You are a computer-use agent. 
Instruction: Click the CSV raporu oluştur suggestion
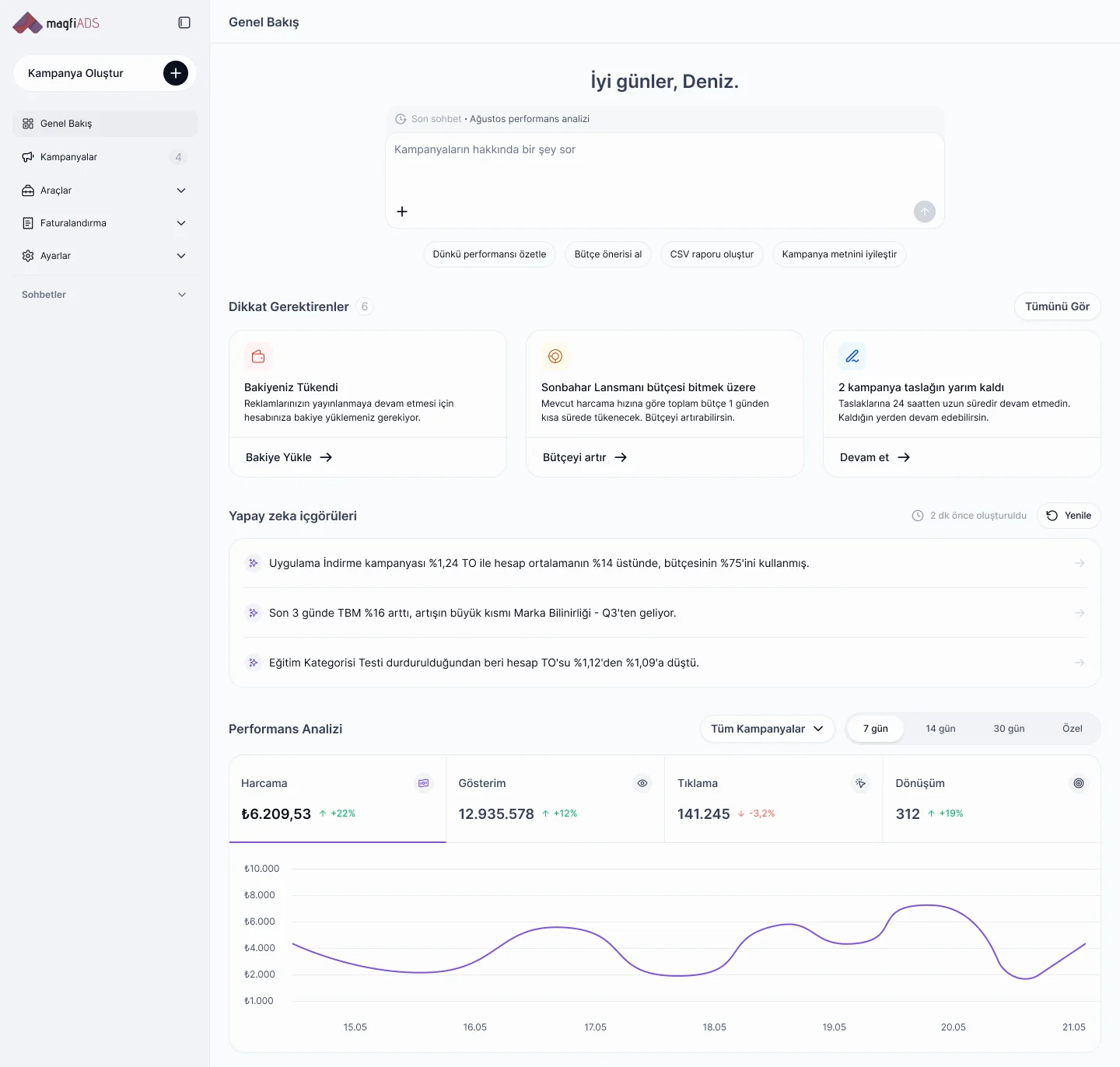coord(712,254)
